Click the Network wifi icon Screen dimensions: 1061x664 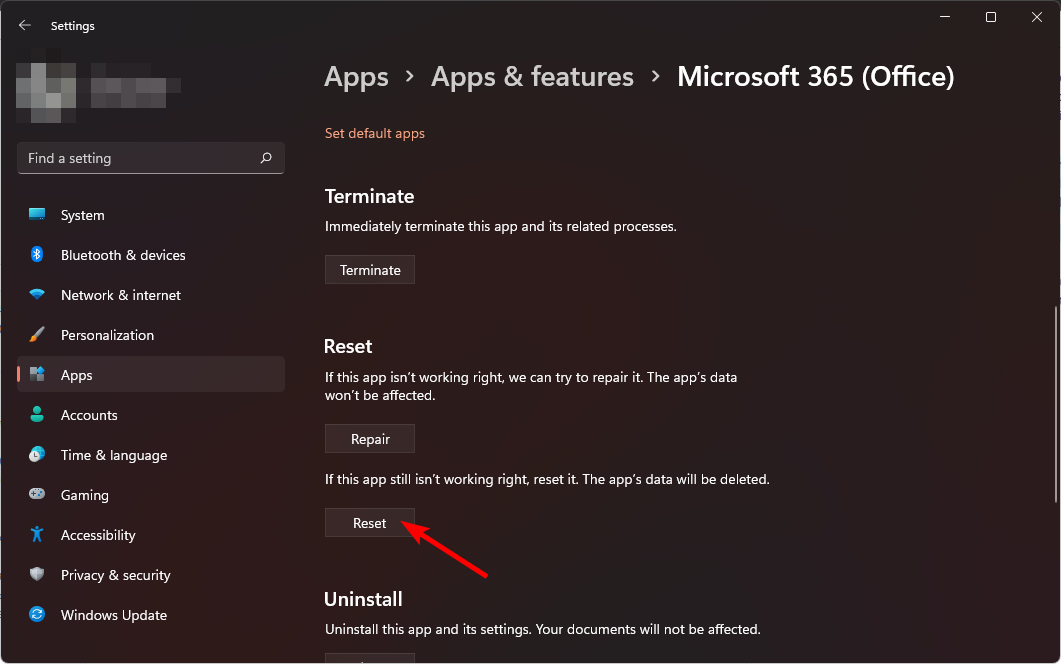pos(37,294)
